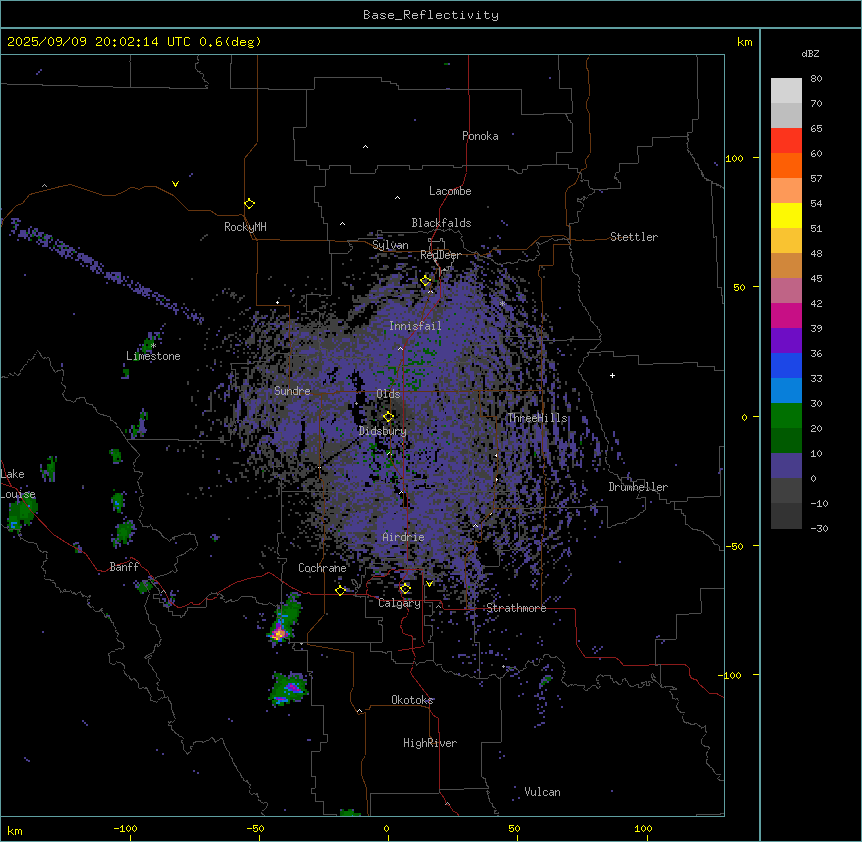Click the intense yellow-magenta storm core southwest of Cochrane
Screen dimensions: 862x842
279,633
